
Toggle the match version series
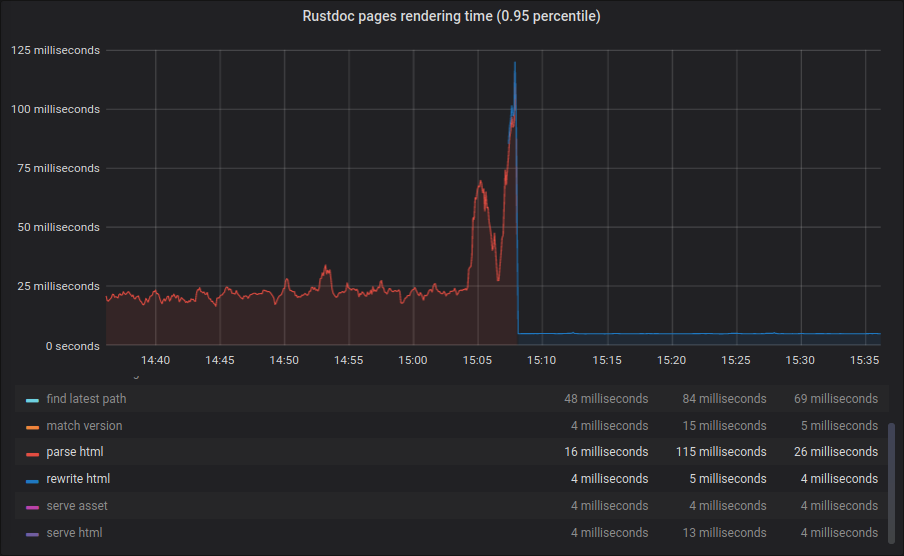(84, 426)
